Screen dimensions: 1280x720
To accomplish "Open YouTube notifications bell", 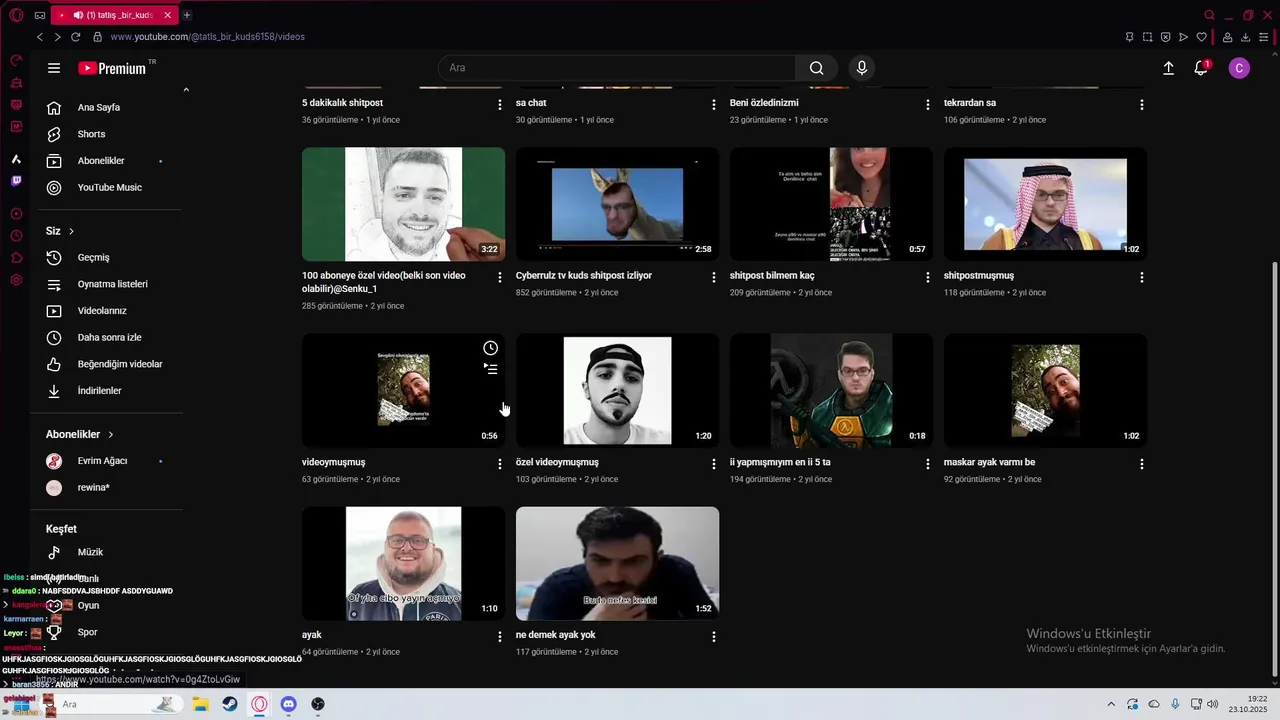I will pyautogui.click(x=1201, y=68).
